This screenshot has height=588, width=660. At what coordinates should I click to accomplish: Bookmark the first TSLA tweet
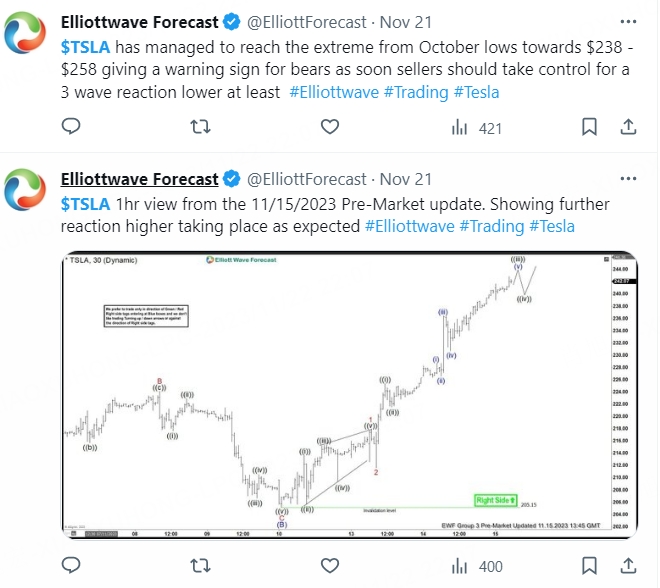click(x=590, y=127)
